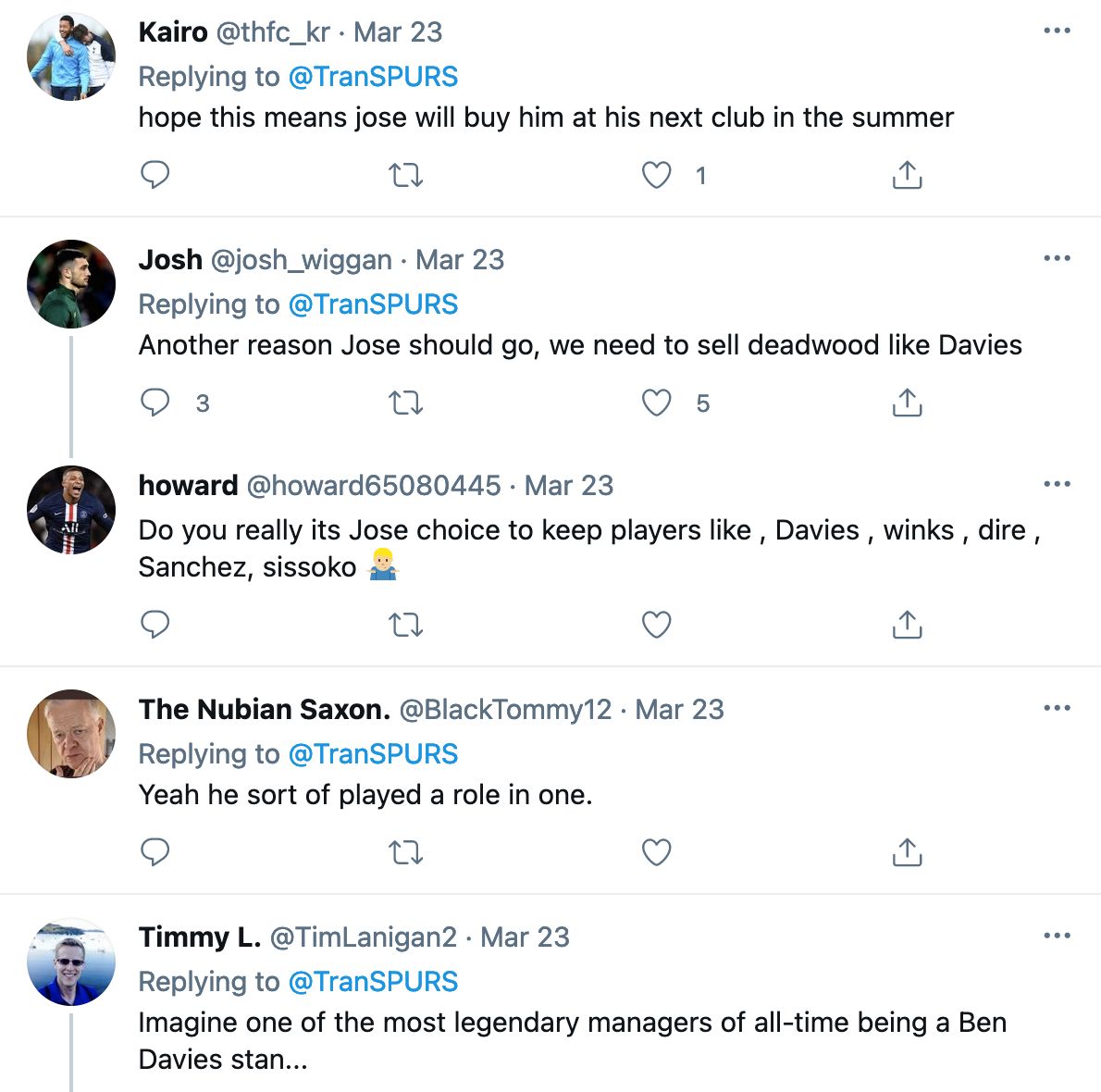Image resolution: width=1101 pixels, height=1092 pixels.
Task: Retweet Josh's tweet about Davies
Action: click(x=405, y=403)
